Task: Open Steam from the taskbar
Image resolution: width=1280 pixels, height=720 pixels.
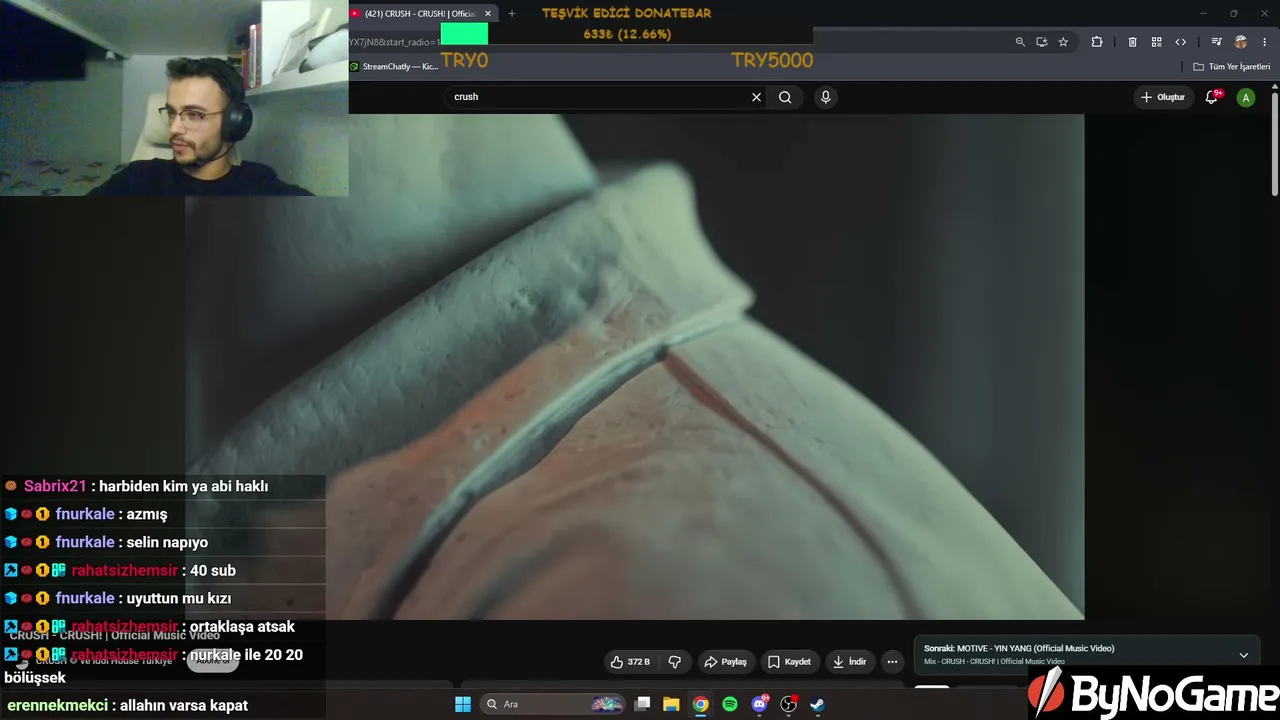Action: click(x=817, y=704)
